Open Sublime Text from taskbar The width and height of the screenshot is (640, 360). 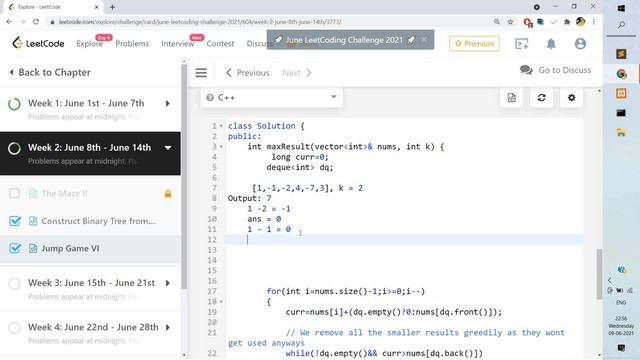[x=621, y=54]
